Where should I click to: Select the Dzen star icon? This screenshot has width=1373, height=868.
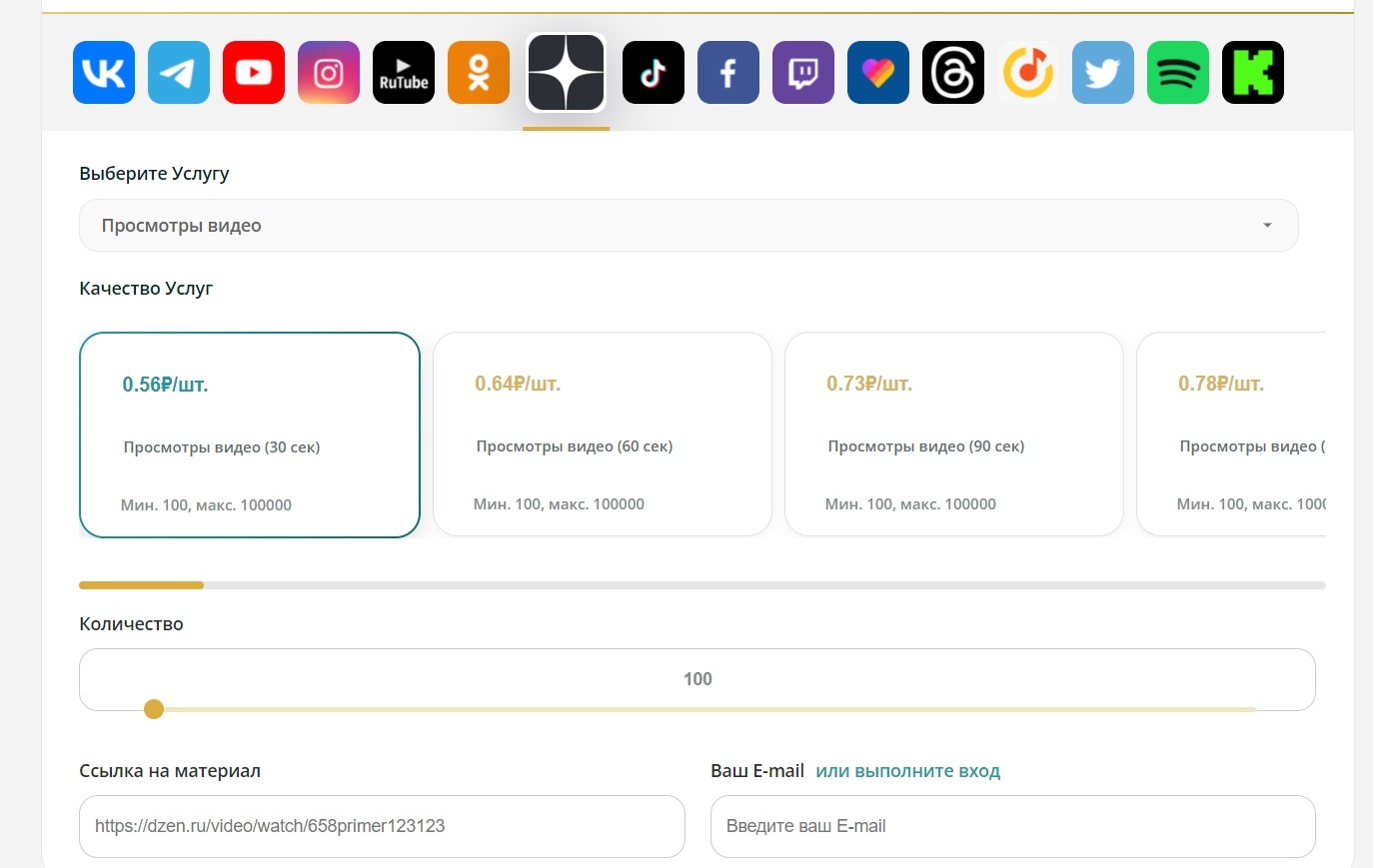click(x=567, y=72)
